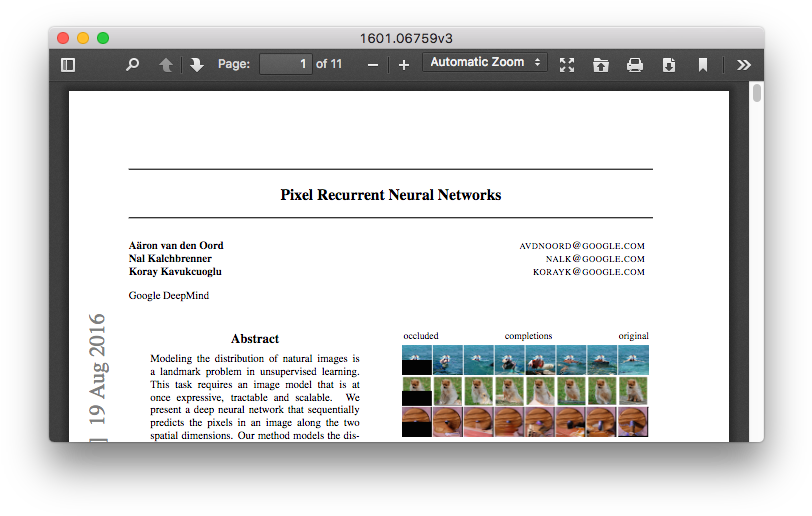The width and height of the screenshot is (812, 516).
Task: Click the email AVDNOORD@GOOGLE.COM
Action: tap(582, 246)
